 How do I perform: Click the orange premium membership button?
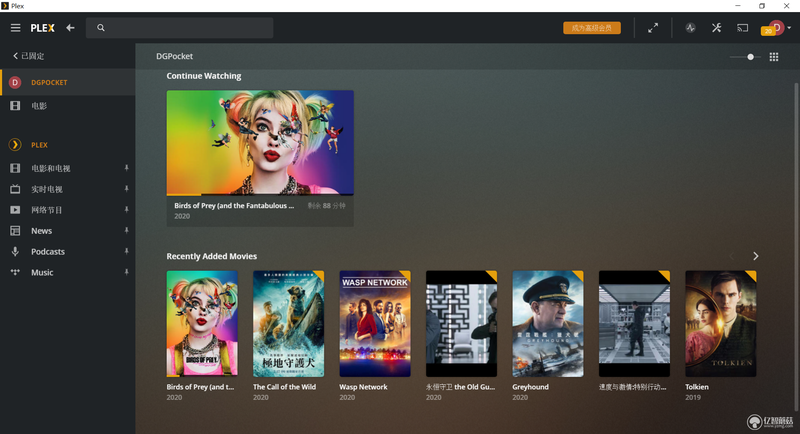[592, 28]
